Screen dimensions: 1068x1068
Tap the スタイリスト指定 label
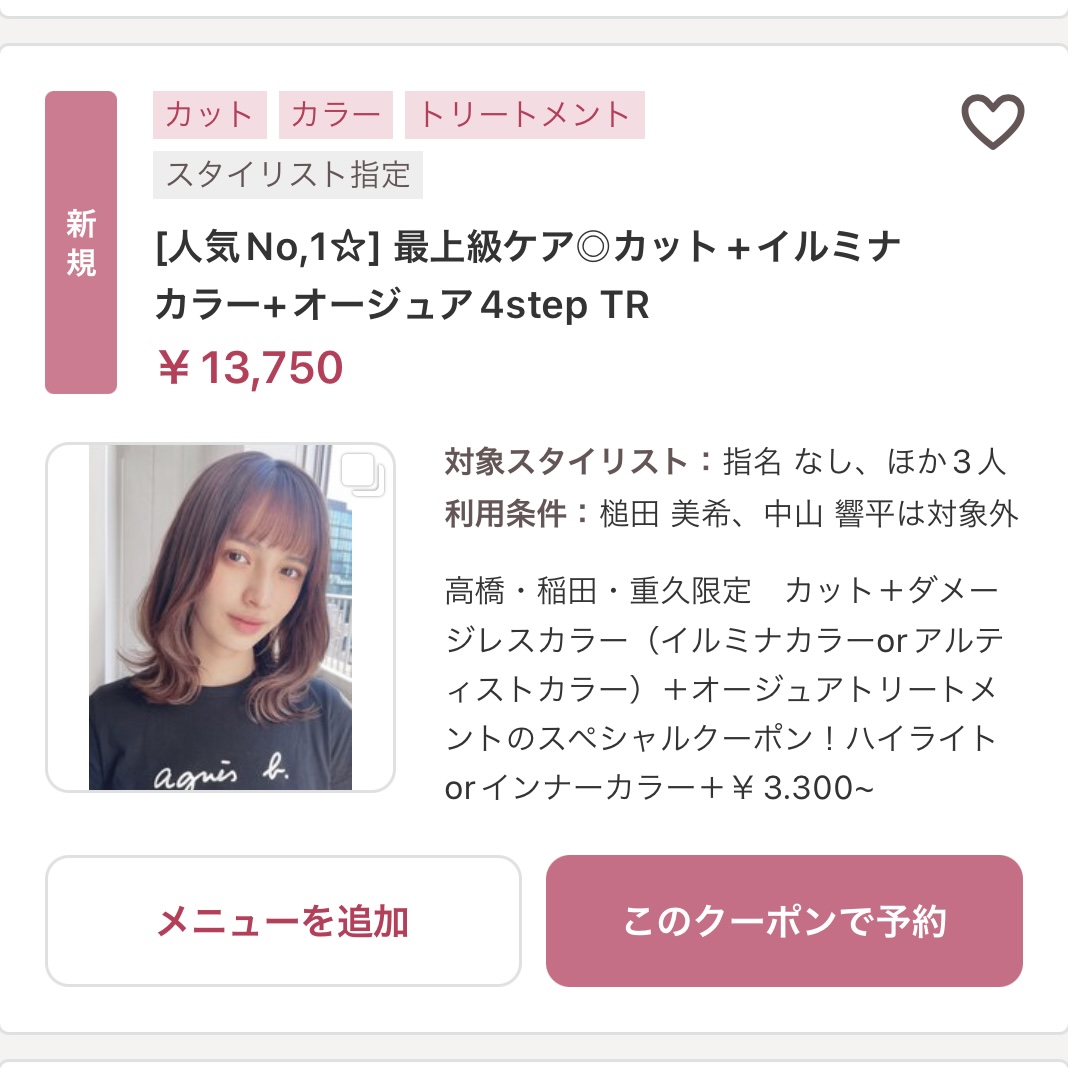coord(288,175)
